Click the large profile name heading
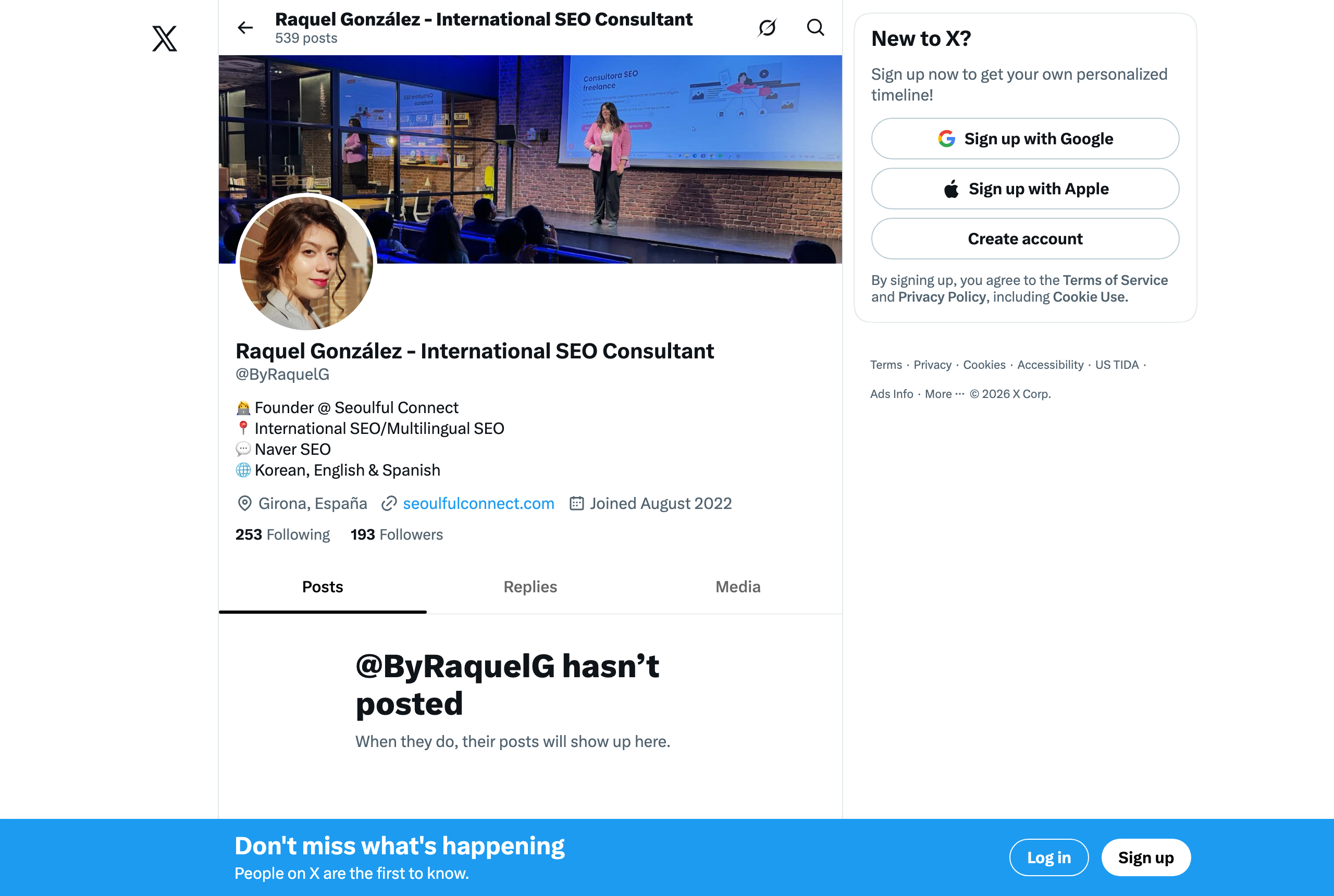The height and width of the screenshot is (896, 1334). click(x=474, y=351)
